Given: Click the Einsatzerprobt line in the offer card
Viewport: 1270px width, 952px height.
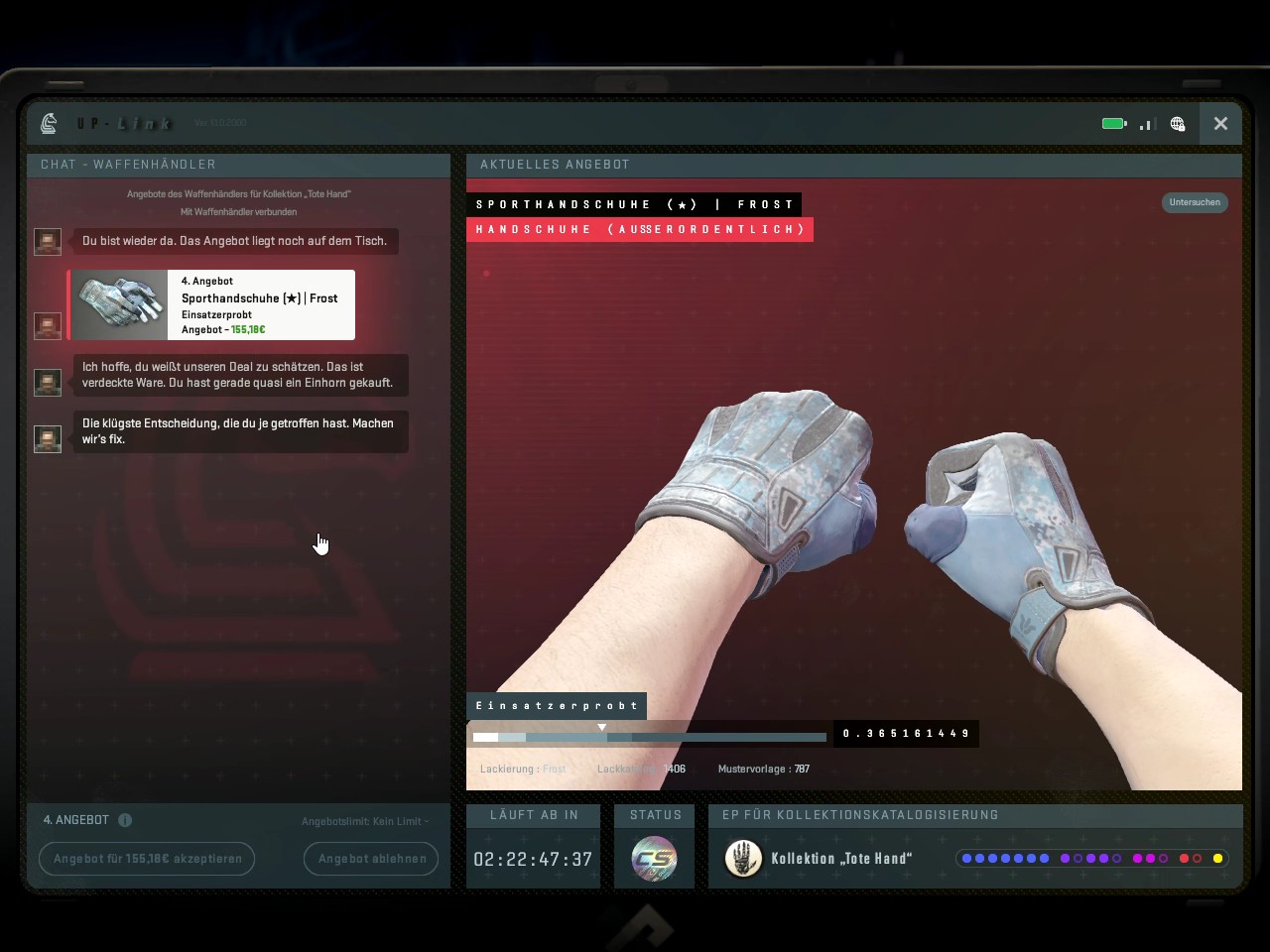Looking at the screenshot, I should 216,315.
